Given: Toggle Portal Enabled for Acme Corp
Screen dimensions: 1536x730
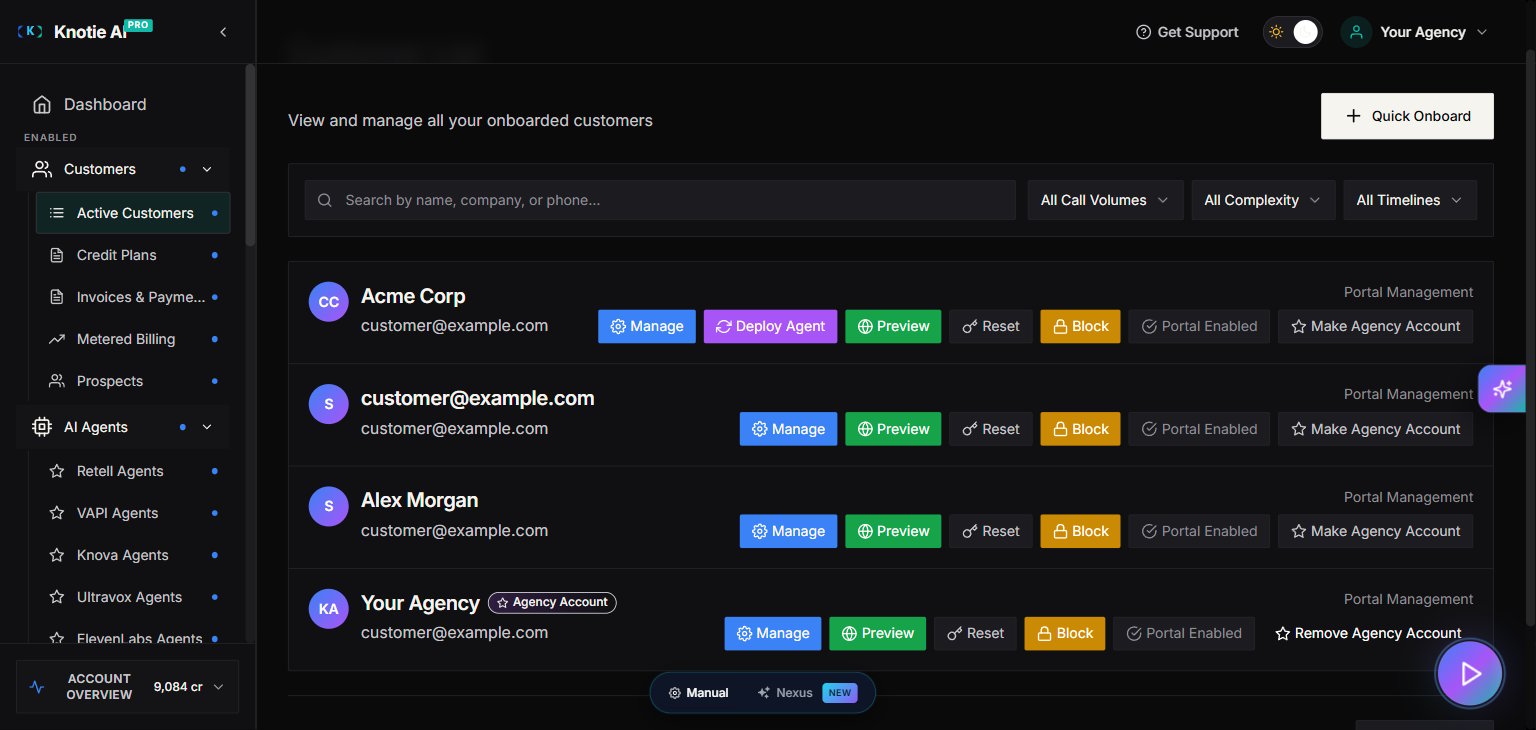Looking at the screenshot, I should (x=1200, y=326).
